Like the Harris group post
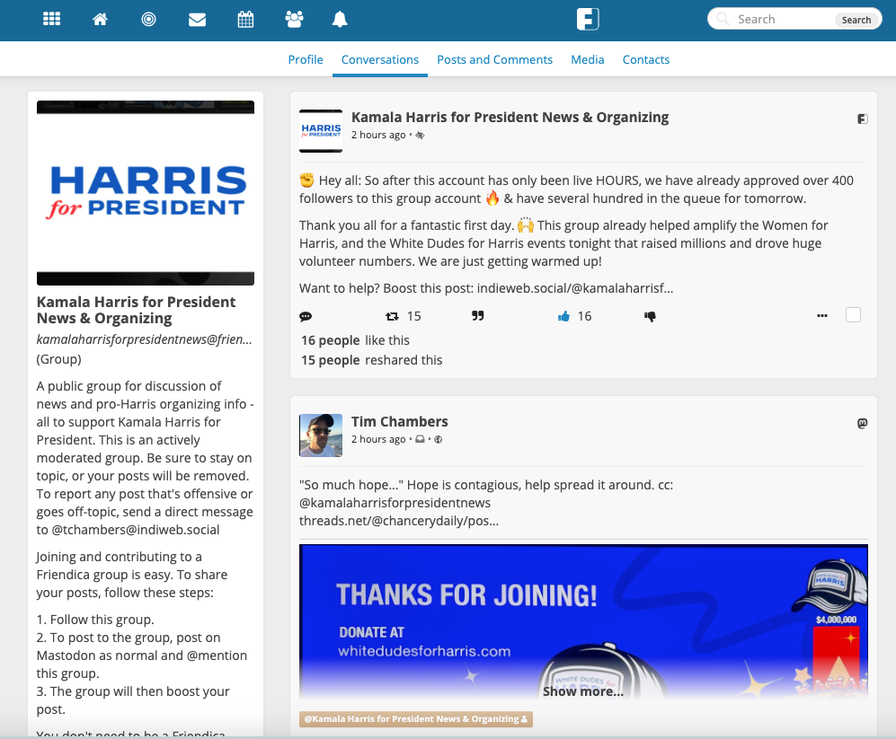 point(564,316)
